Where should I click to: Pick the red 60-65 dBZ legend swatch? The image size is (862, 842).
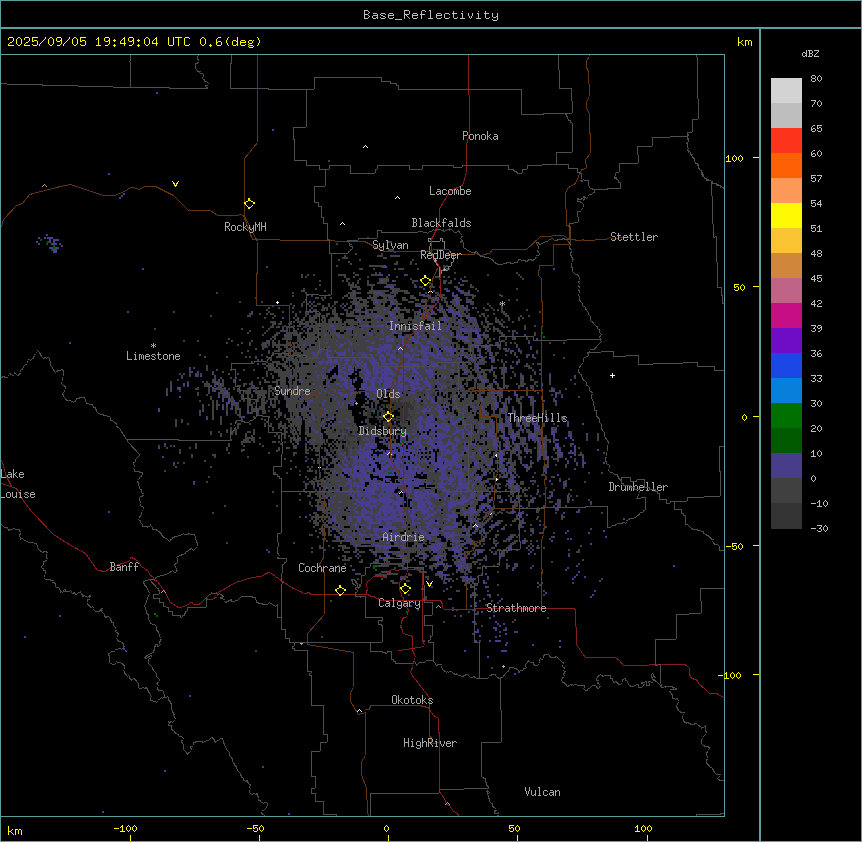786,140
